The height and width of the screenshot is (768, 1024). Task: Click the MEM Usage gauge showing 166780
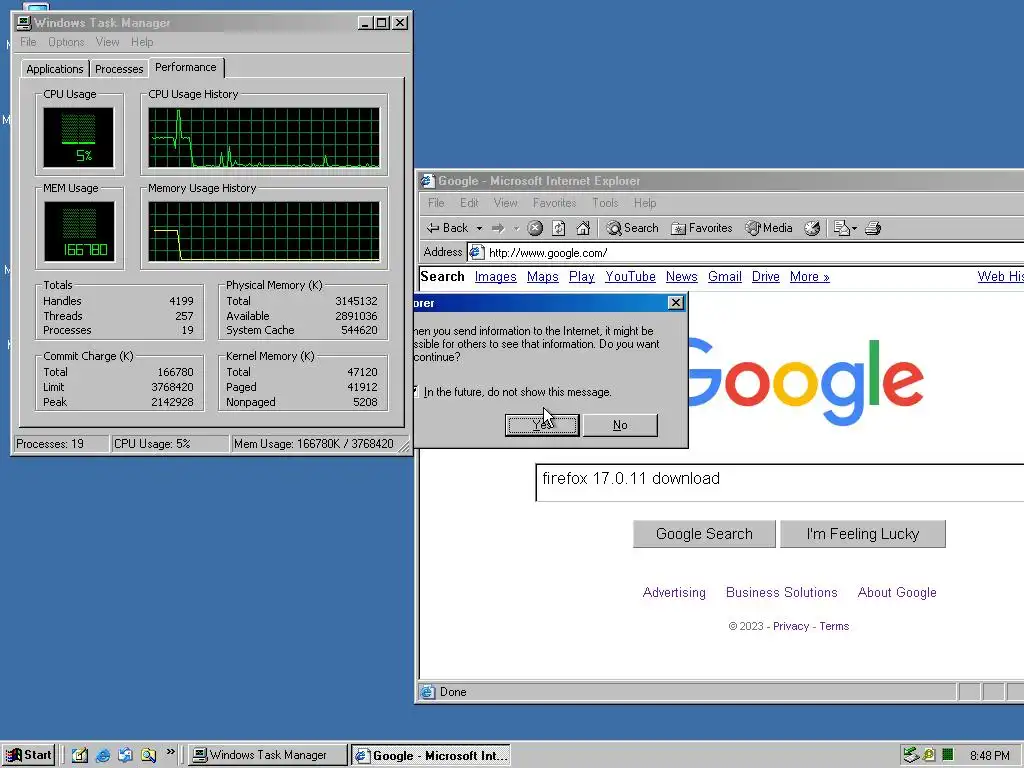79,231
